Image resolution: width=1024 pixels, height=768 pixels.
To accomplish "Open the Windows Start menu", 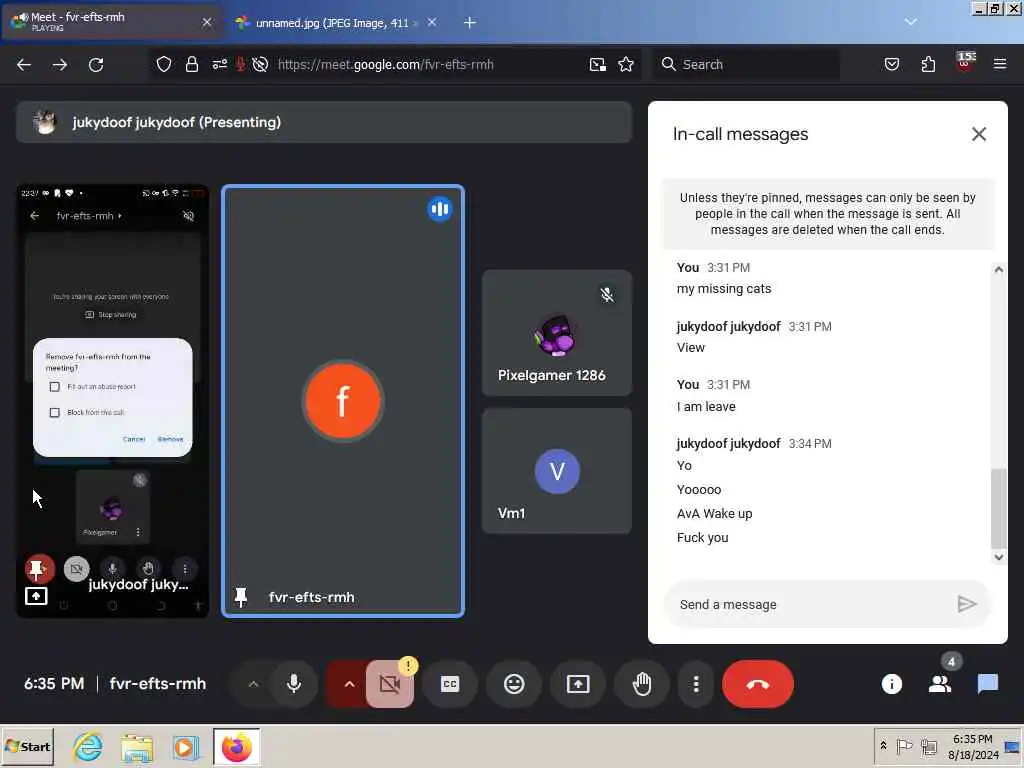I will (x=28, y=746).
